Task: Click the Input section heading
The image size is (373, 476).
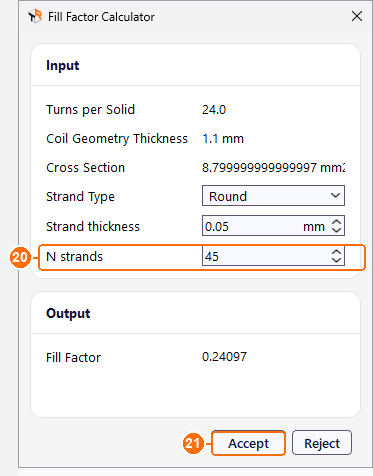Action: 63,65
